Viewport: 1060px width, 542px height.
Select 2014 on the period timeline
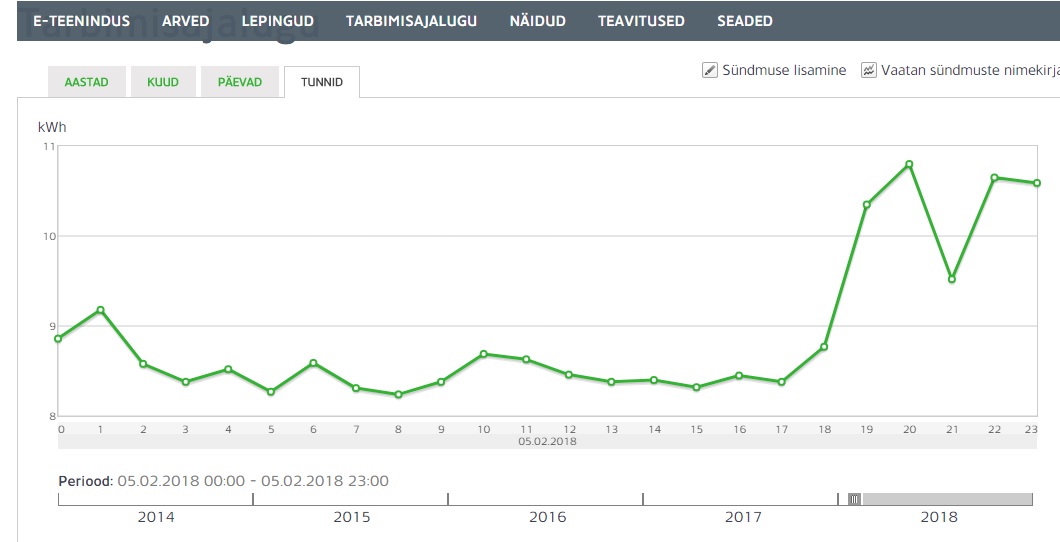(155, 517)
